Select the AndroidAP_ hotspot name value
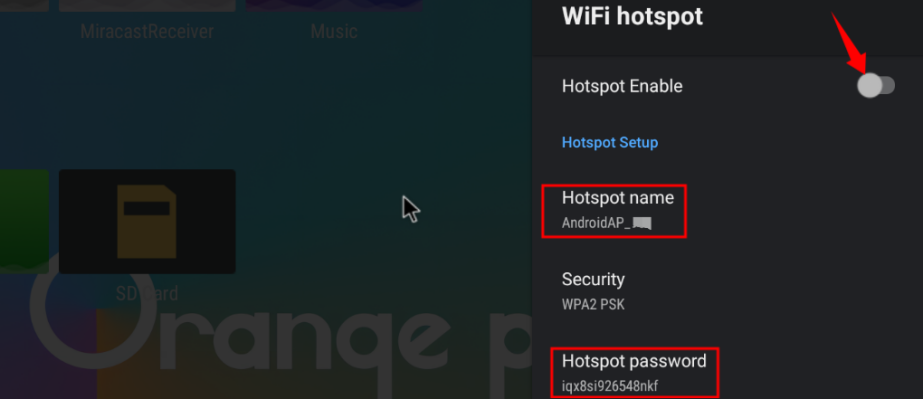Image resolution: width=923 pixels, height=399 pixels. tap(606, 223)
